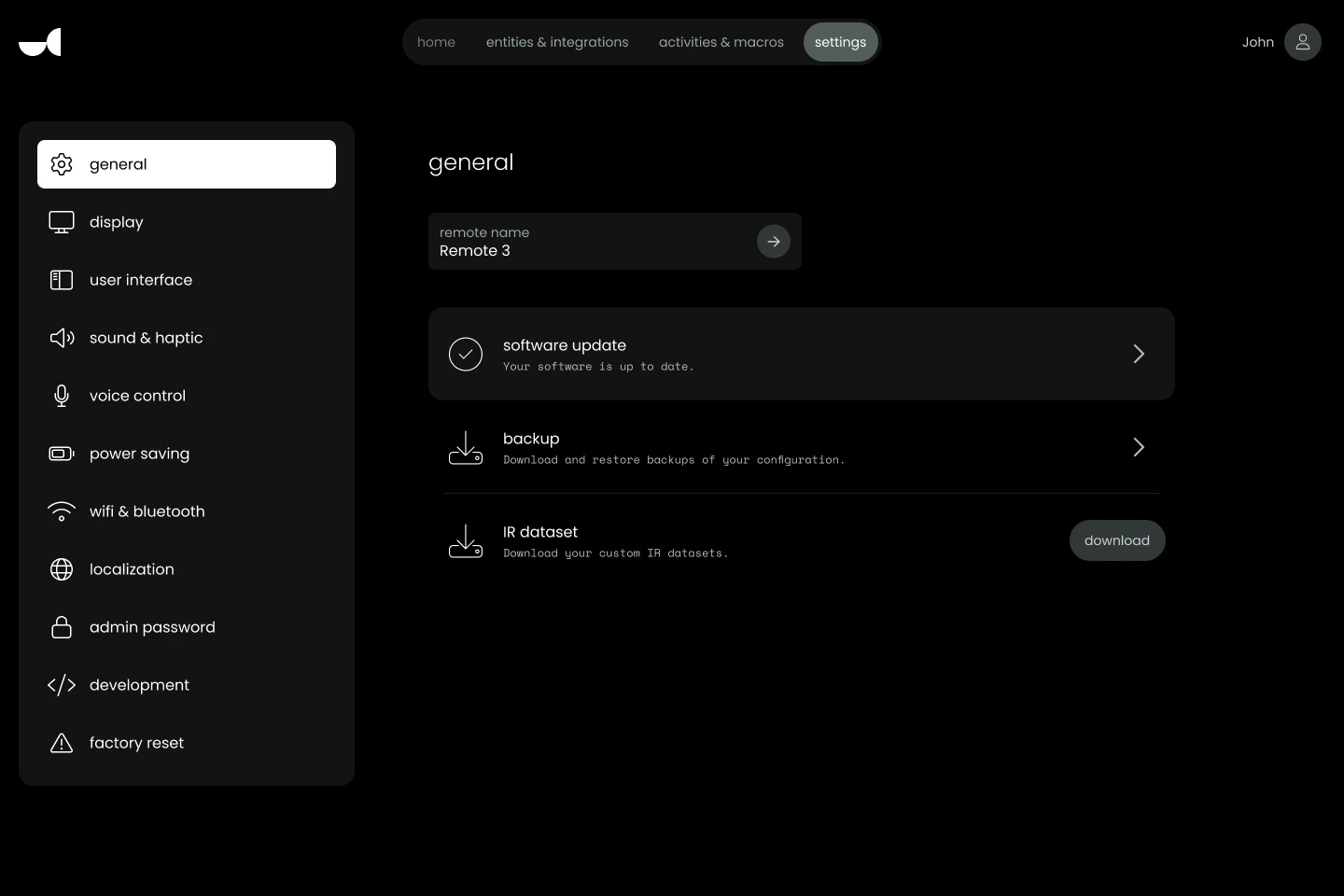The image size is (1344, 896).
Task: Open voice control microphone icon
Action: (x=62, y=396)
